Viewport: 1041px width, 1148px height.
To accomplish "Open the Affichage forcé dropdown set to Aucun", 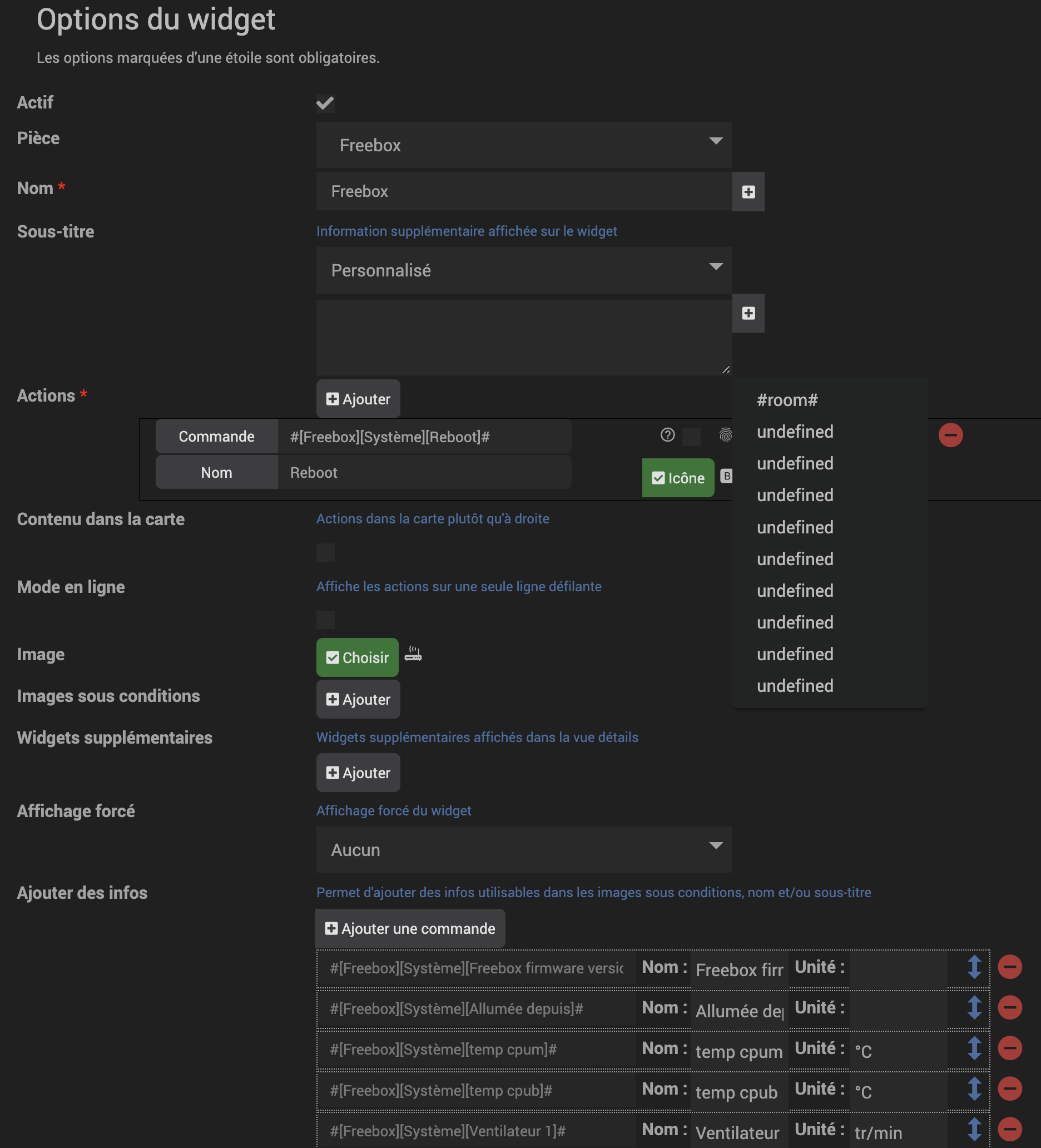I will pos(523,850).
